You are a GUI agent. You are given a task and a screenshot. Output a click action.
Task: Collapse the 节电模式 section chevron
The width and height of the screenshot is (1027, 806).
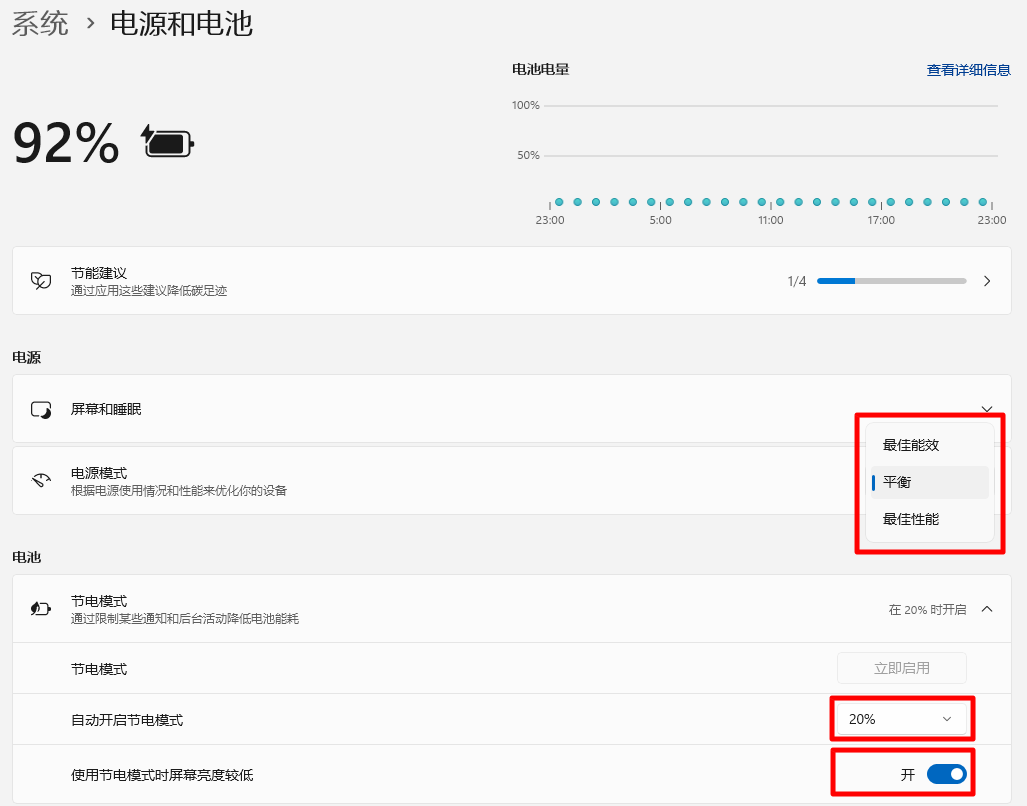[986, 609]
